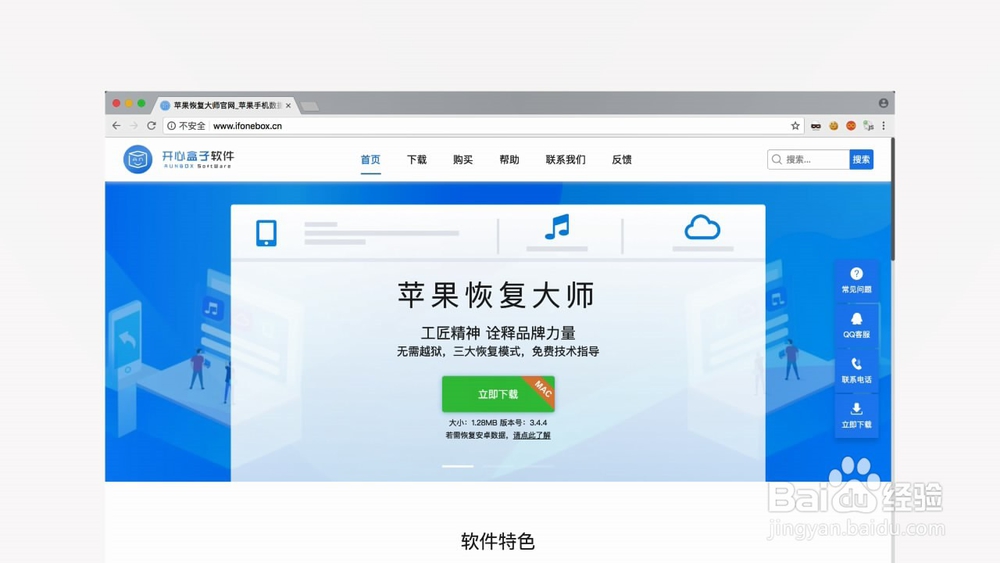Select the first carousel indicator
The image size is (1000, 563).
pyautogui.click(x=458, y=466)
